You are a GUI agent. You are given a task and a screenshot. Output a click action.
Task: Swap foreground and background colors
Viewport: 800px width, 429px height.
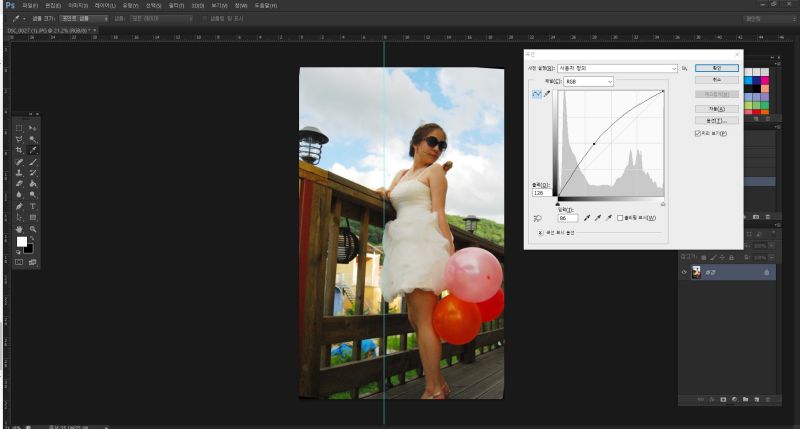pyautogui.click(x=32, y=238)
